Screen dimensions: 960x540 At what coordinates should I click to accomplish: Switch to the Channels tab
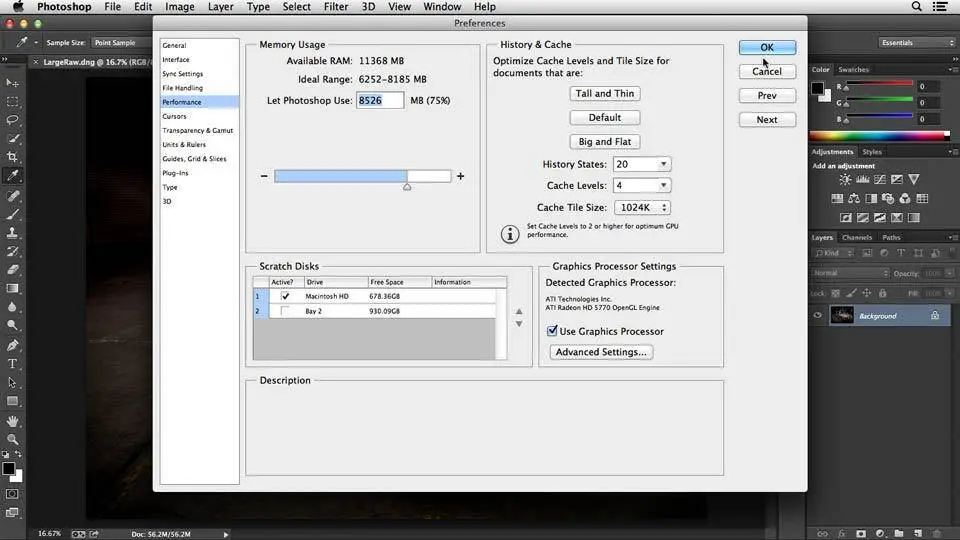(x=857, y=238)
